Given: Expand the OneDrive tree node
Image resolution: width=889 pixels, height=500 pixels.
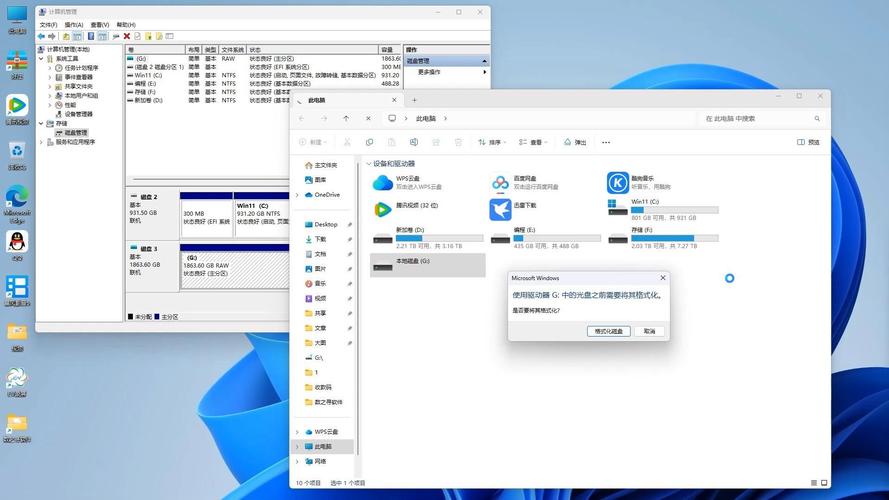Looking at the screenshot, I should (x=297, y=195).
